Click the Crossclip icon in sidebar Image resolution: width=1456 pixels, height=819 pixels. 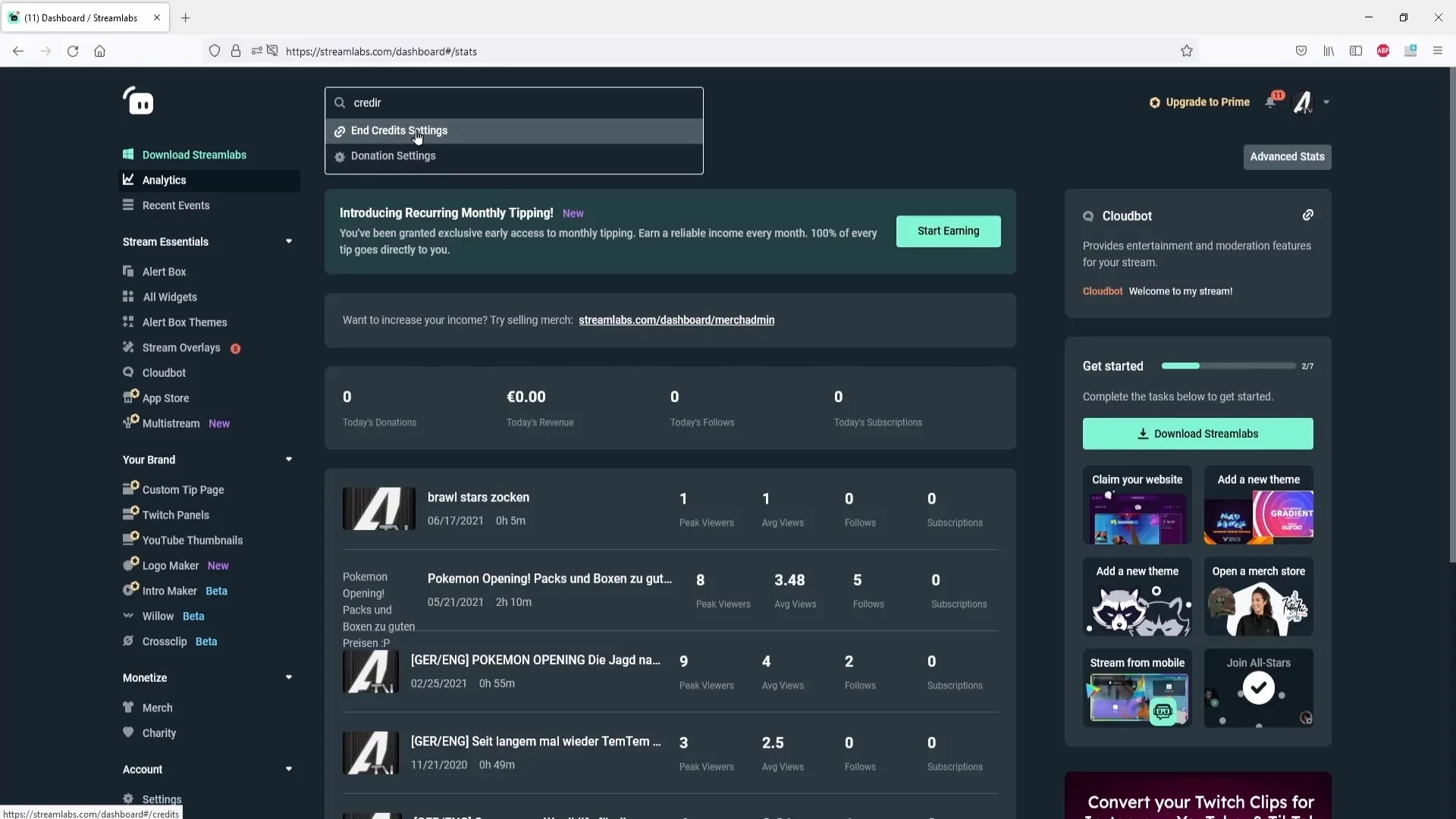click(x=128, y=641)
